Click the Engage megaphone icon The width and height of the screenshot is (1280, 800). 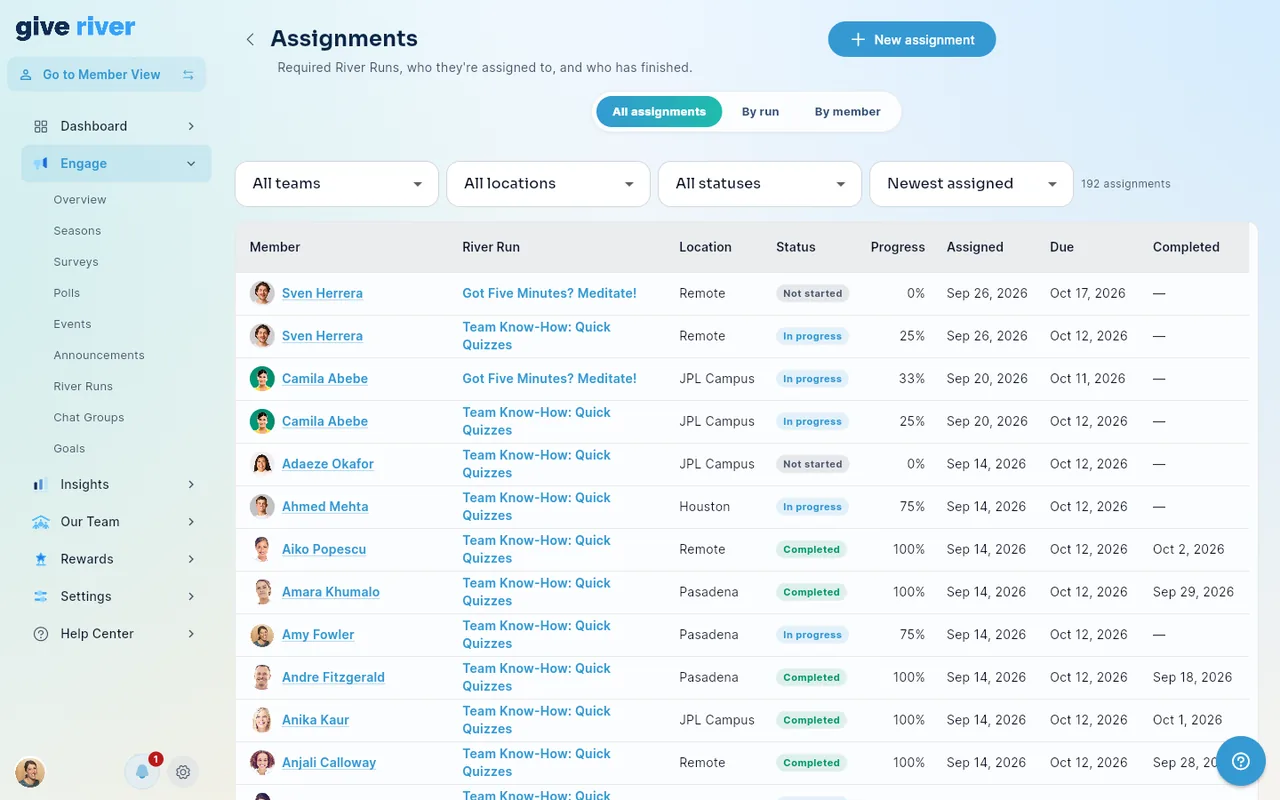41,164
